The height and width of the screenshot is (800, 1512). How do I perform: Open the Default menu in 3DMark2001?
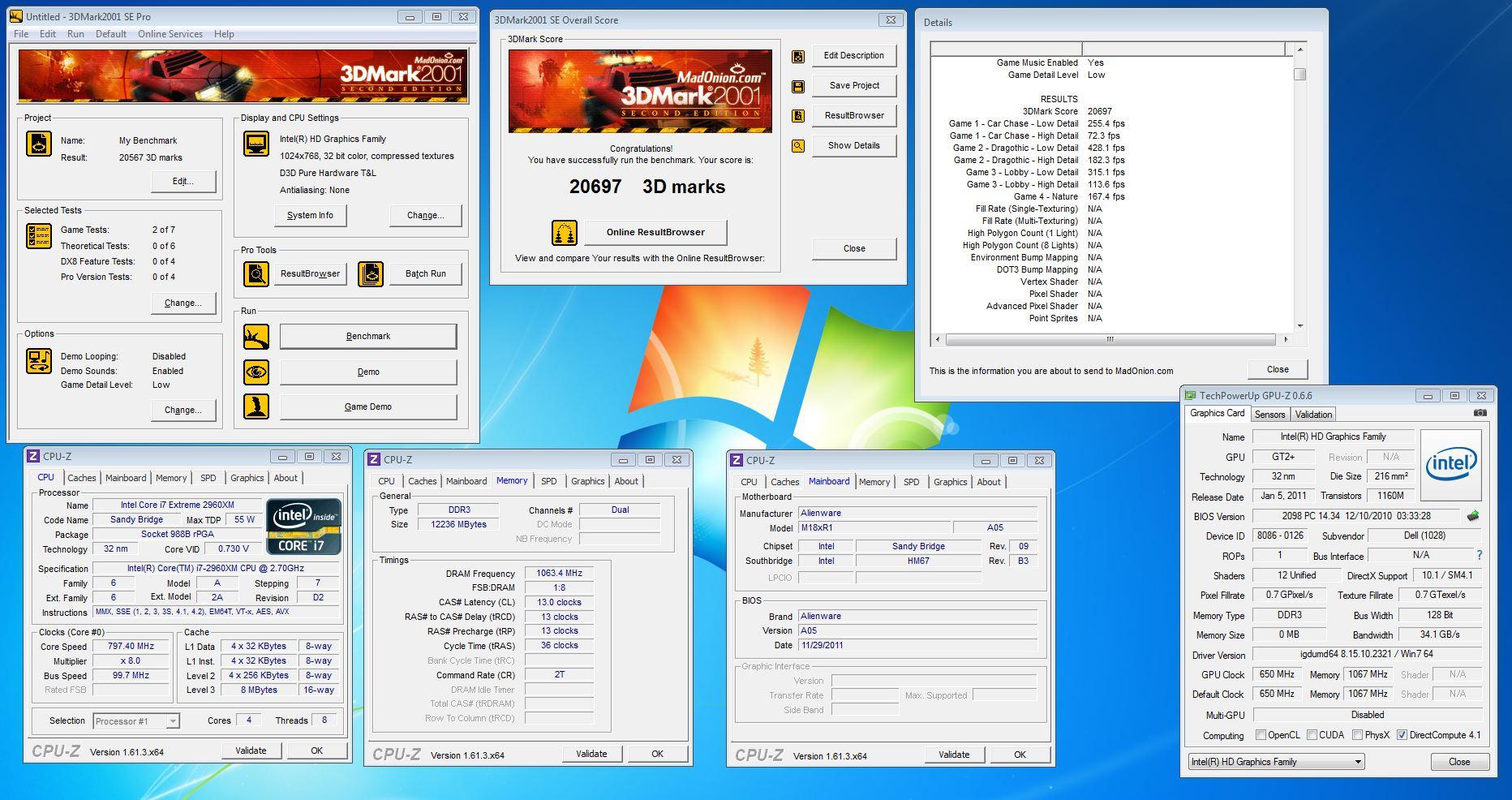(111, 34)
